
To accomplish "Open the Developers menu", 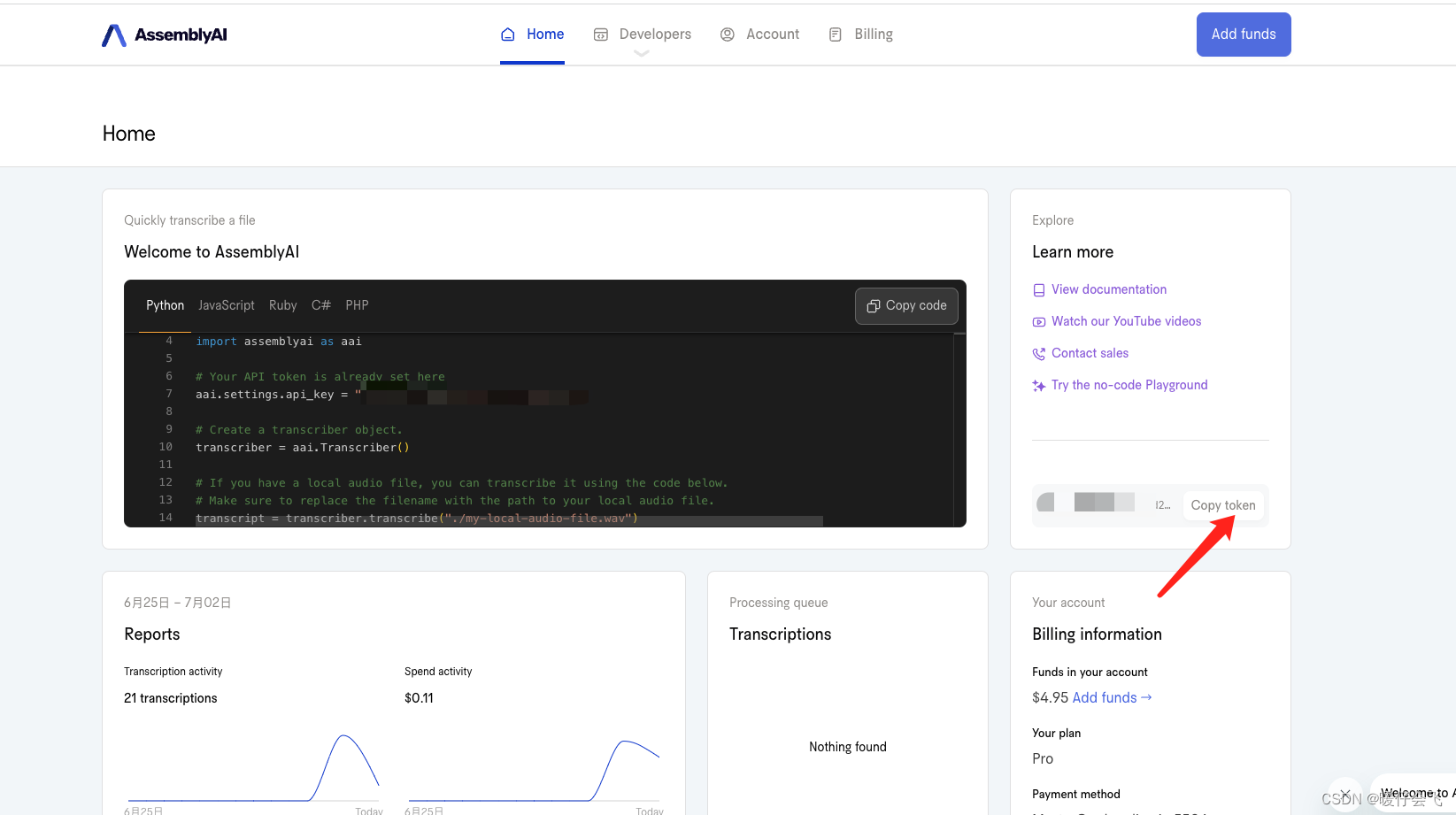I will pos(643,35).
